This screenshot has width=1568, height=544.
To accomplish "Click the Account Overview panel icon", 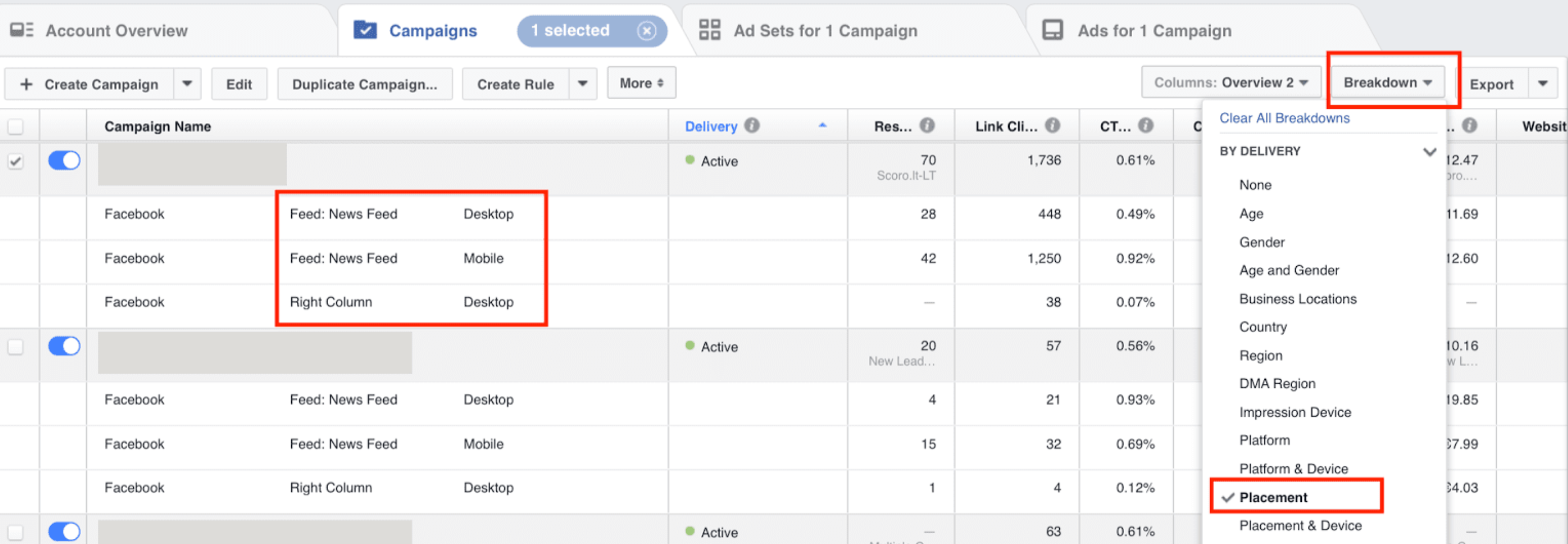I will coord(21,29).
